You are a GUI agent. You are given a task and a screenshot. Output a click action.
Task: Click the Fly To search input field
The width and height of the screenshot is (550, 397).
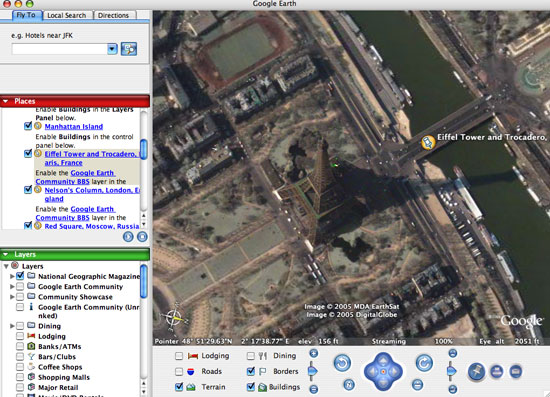59,49
